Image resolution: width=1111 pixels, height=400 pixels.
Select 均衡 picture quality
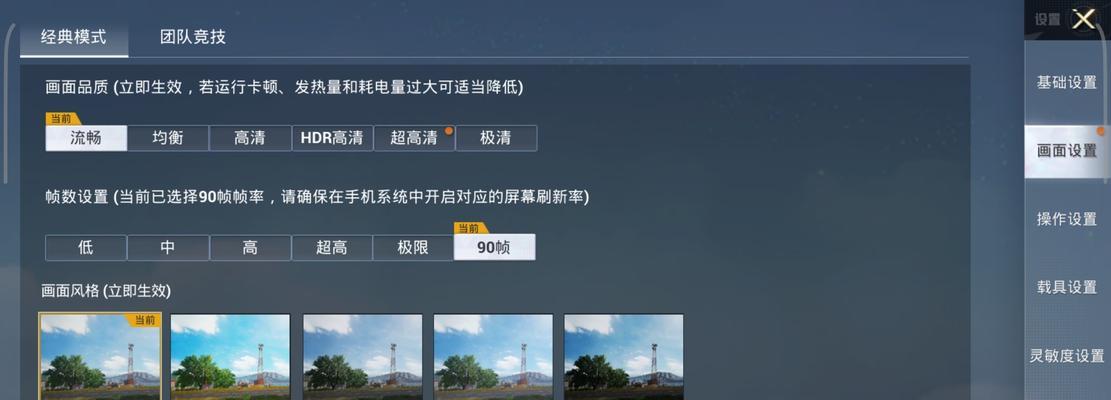pos(168,138)
